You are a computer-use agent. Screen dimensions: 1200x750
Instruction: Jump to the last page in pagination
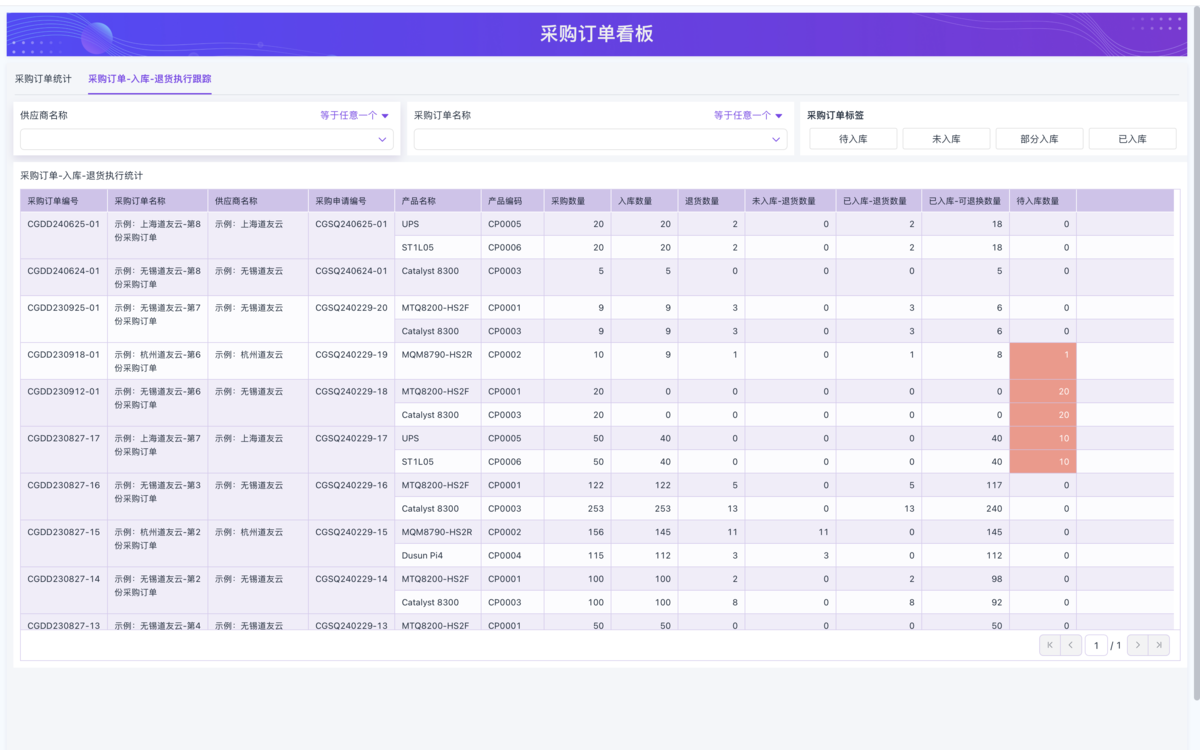coord(1159,645)
